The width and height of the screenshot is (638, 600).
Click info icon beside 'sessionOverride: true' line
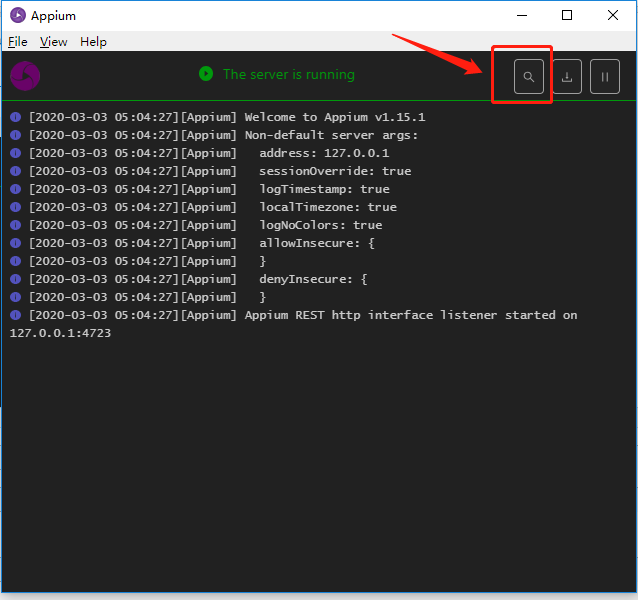coord(15,171)
